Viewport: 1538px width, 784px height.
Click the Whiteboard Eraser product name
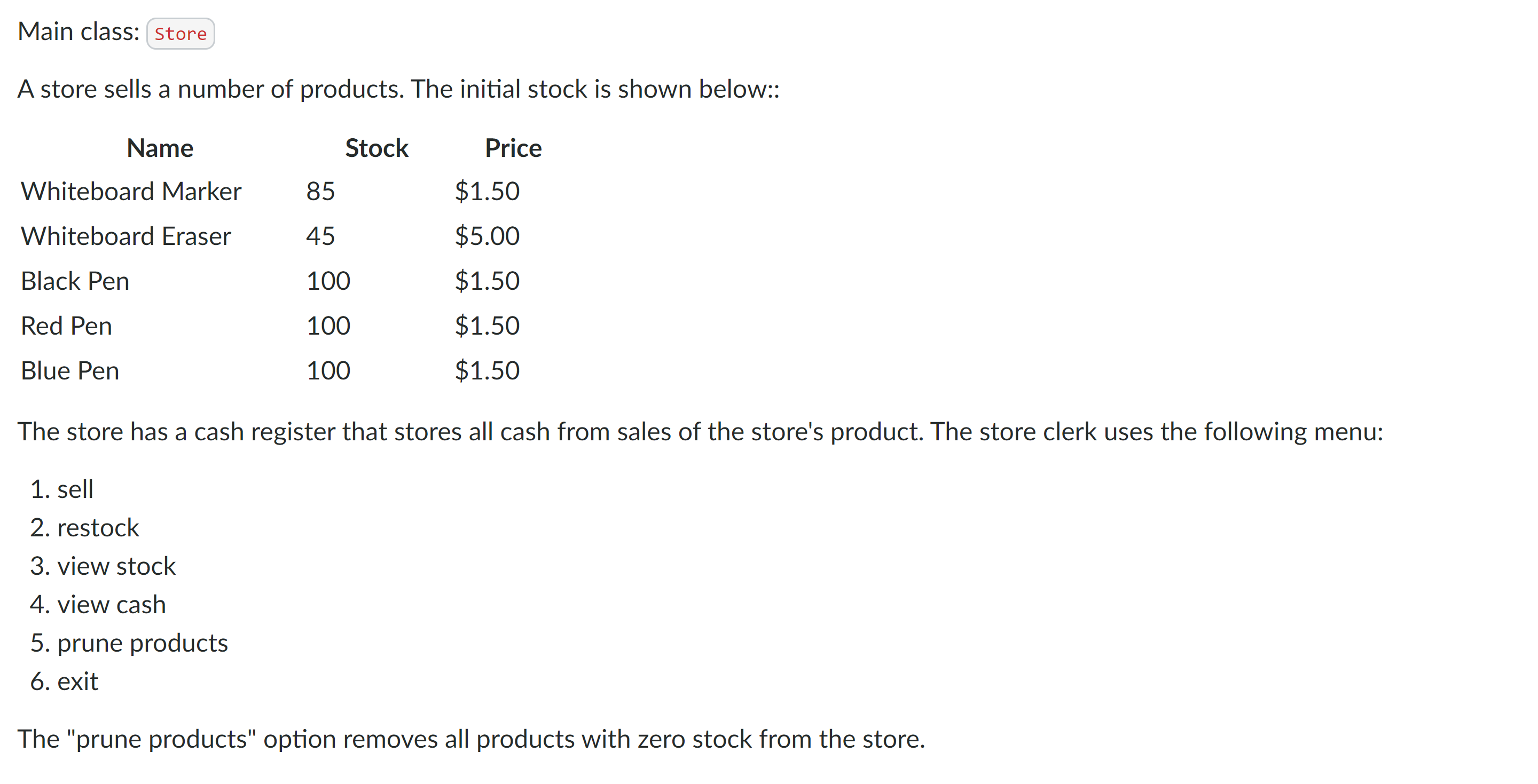(x=126, y=236)
